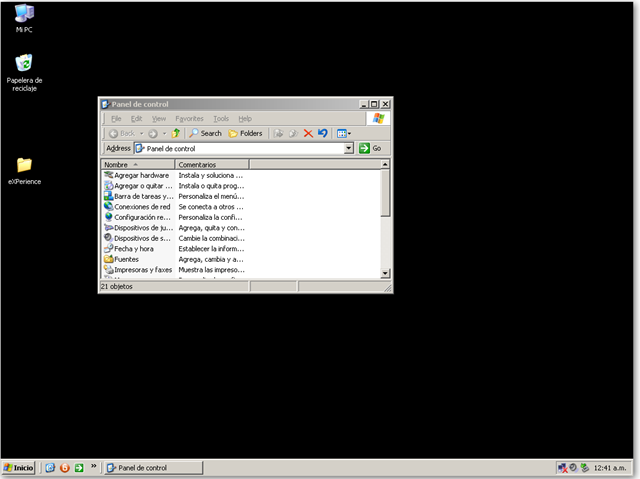Toggle the Folders pane button
This screenshot has width=640, height=479.
click(245, 133)
